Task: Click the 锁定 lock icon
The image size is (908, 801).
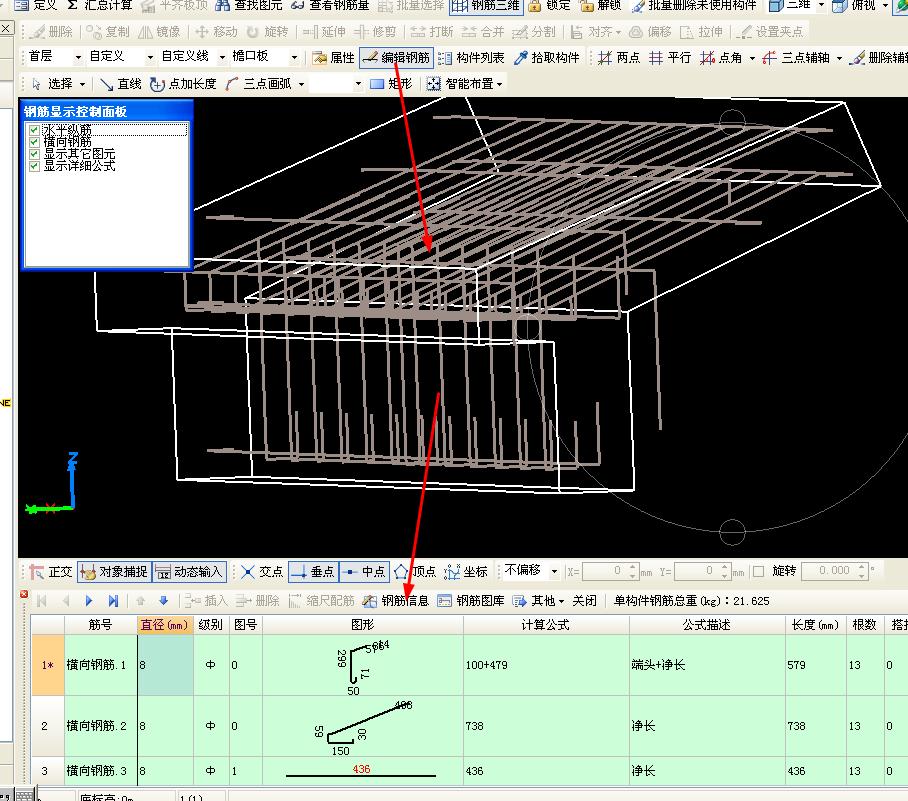Action: (x=535, y=6)
